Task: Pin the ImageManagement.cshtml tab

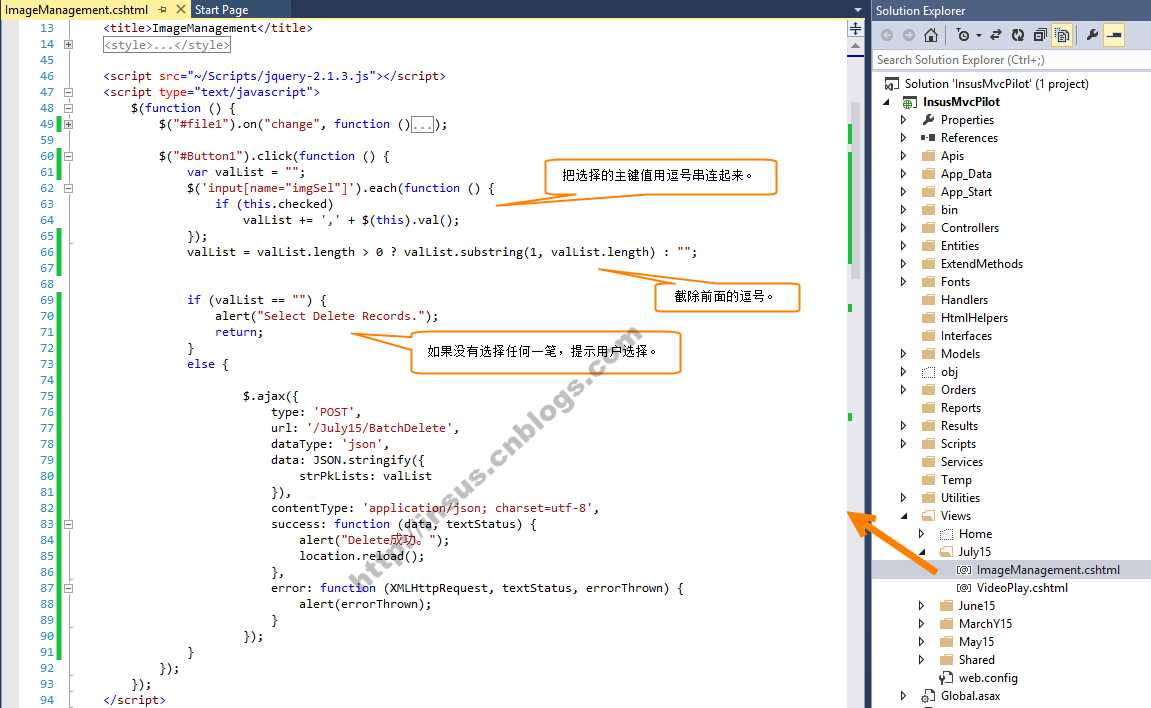Action: (x=162, y=10)
